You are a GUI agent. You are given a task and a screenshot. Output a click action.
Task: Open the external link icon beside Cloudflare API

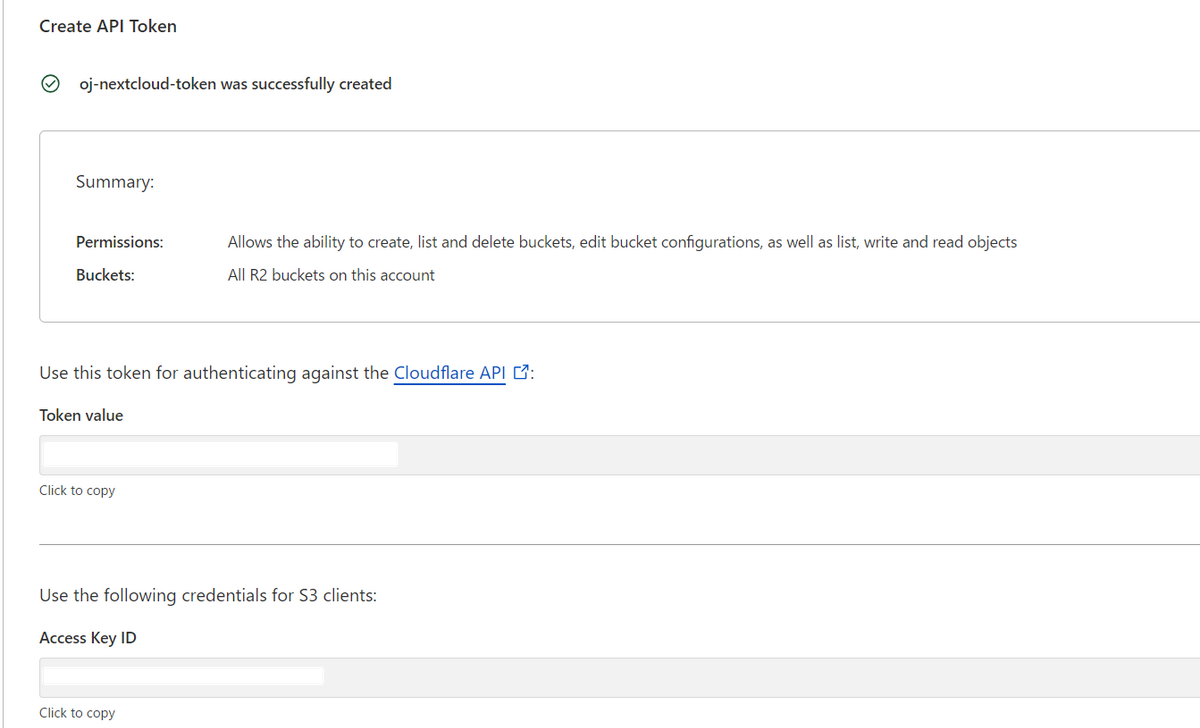click(520, 373)
